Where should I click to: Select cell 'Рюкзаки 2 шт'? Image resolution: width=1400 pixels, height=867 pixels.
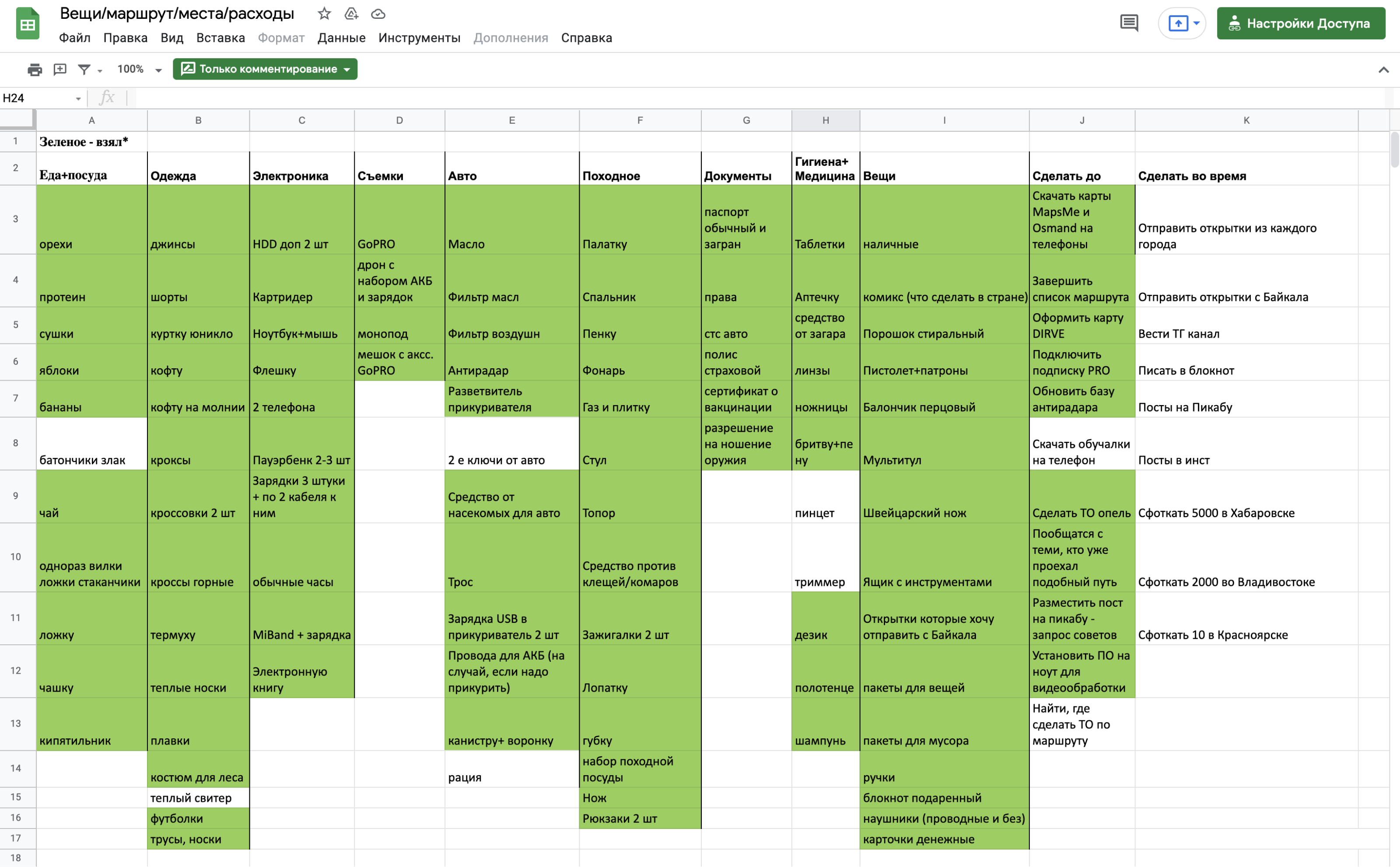coord(640,818)
